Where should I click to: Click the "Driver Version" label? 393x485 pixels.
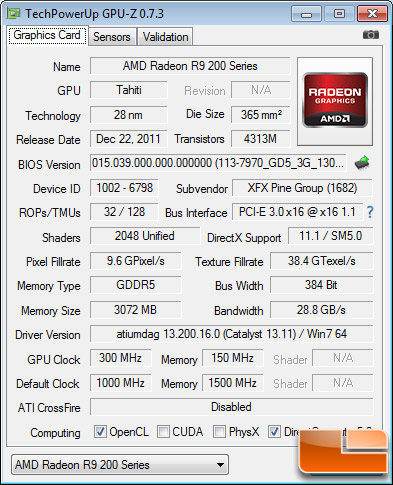coord(48,335)
